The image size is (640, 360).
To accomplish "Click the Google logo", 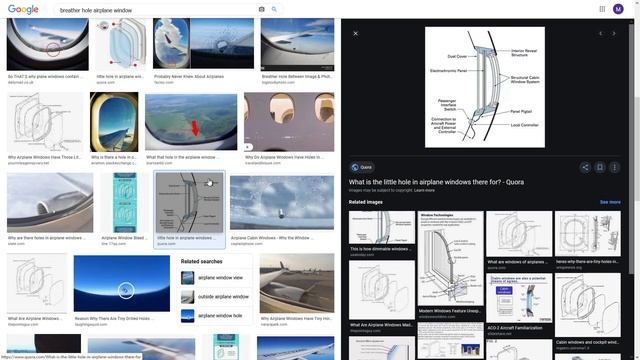I will coord(23,9).
